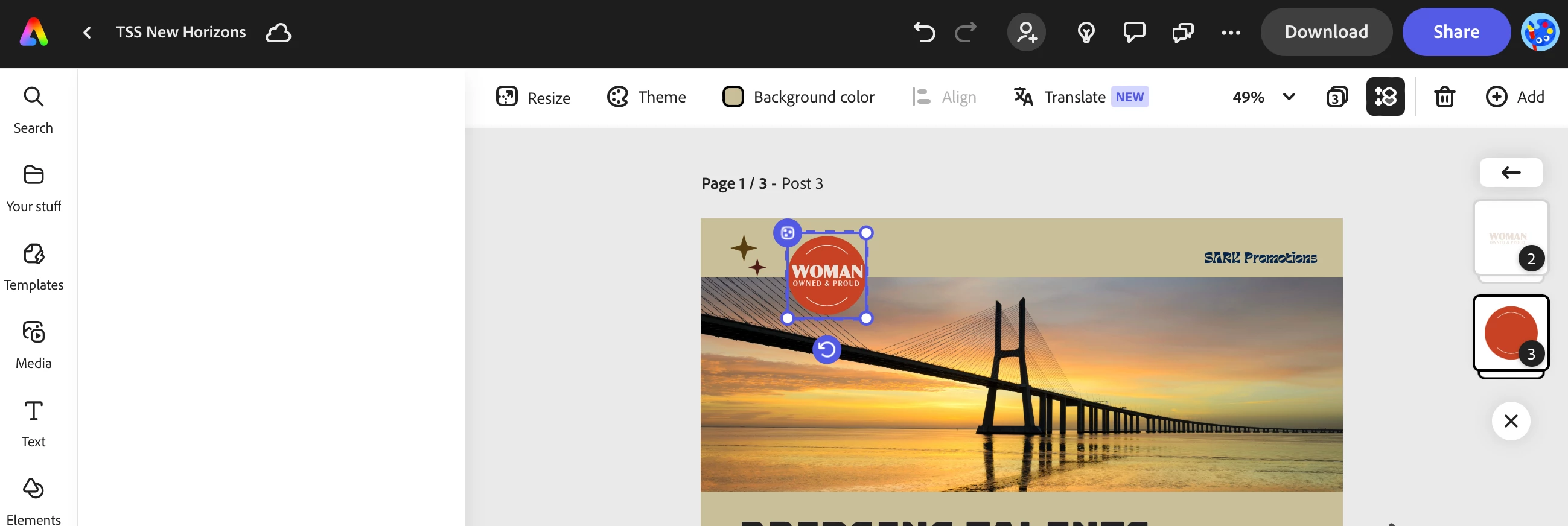The image size is (1568, 526).
Task: Open the Background color swatch
Action: click(x=798, y=97)
